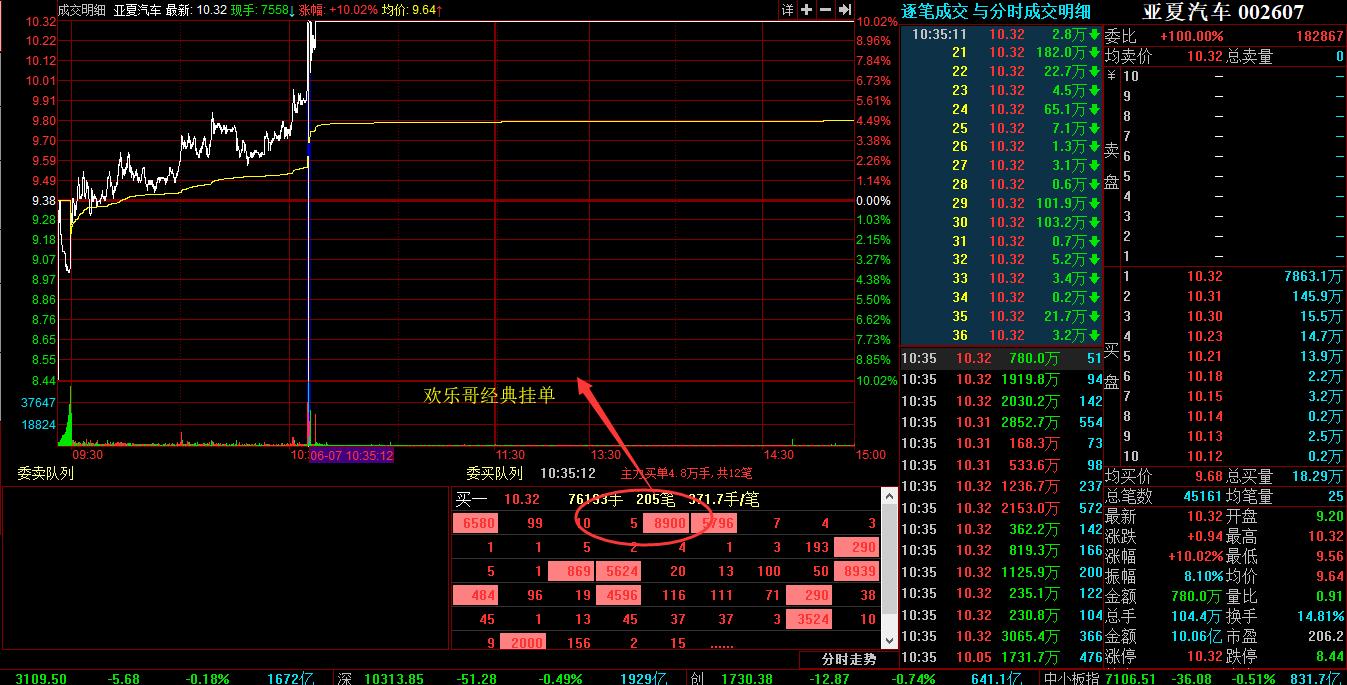Select the 4596 buy queue order cell
Viewport: 1347px width, 685px height.
click(617, 595)
